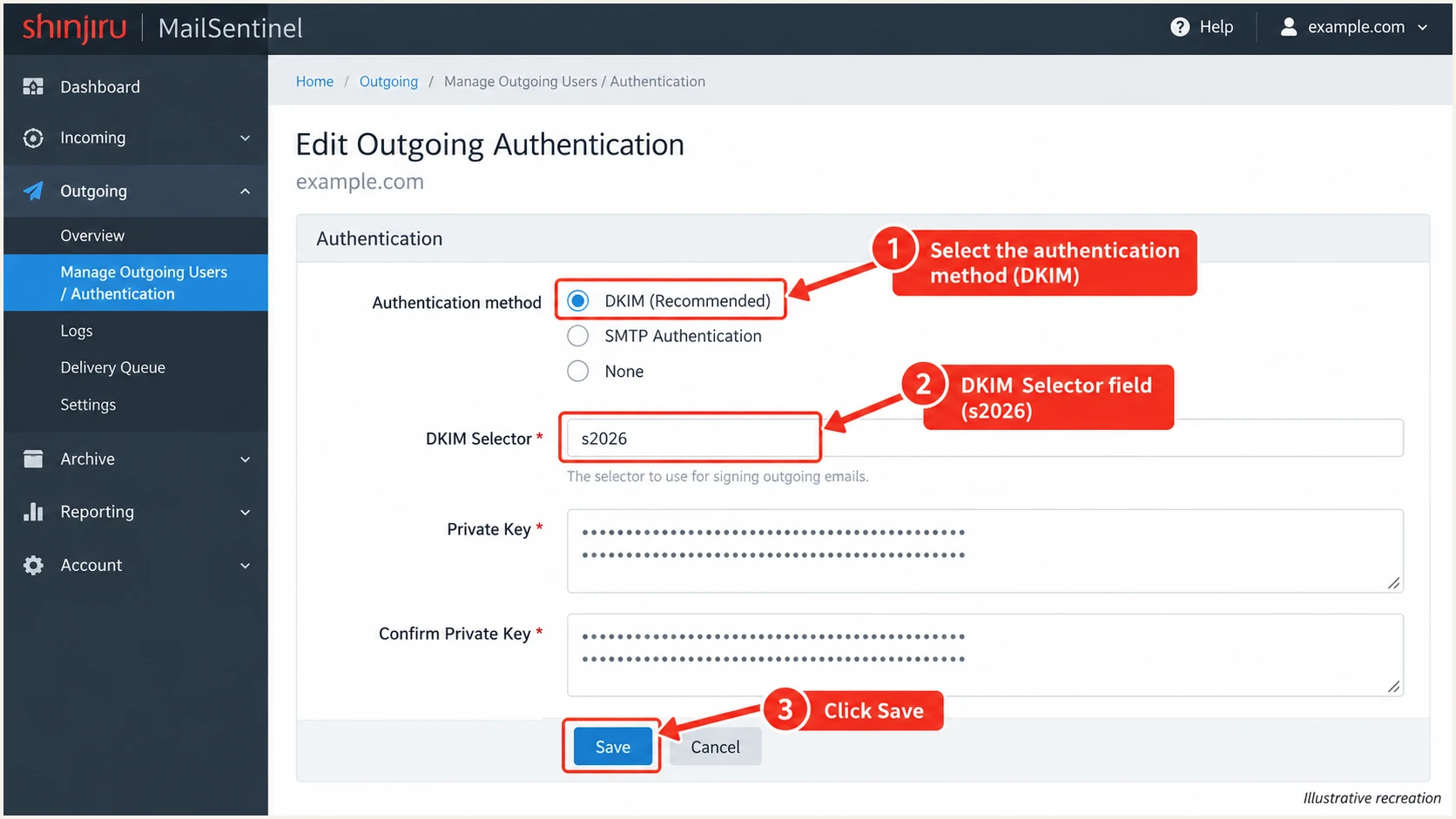Expand the Incoming menu chevron
Screen dimensions: 1456x819
pos(246,138)
